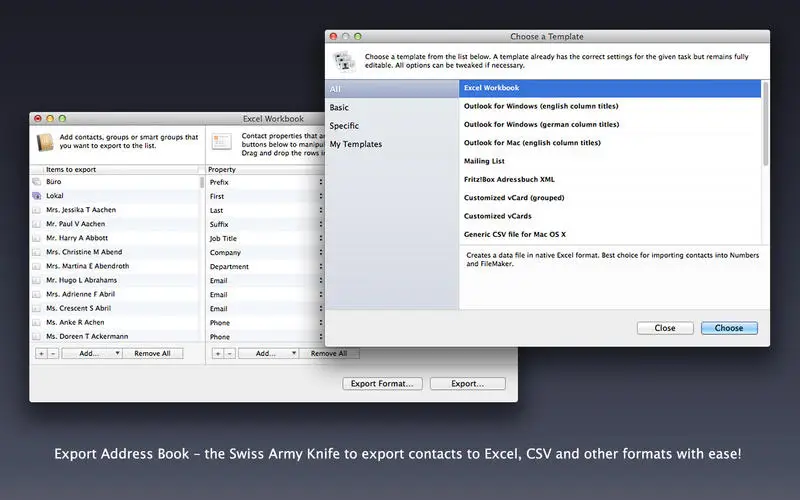Open Add... dropdown under the Property list
This screenshot has width=800, height=500.
coord(268,353)
